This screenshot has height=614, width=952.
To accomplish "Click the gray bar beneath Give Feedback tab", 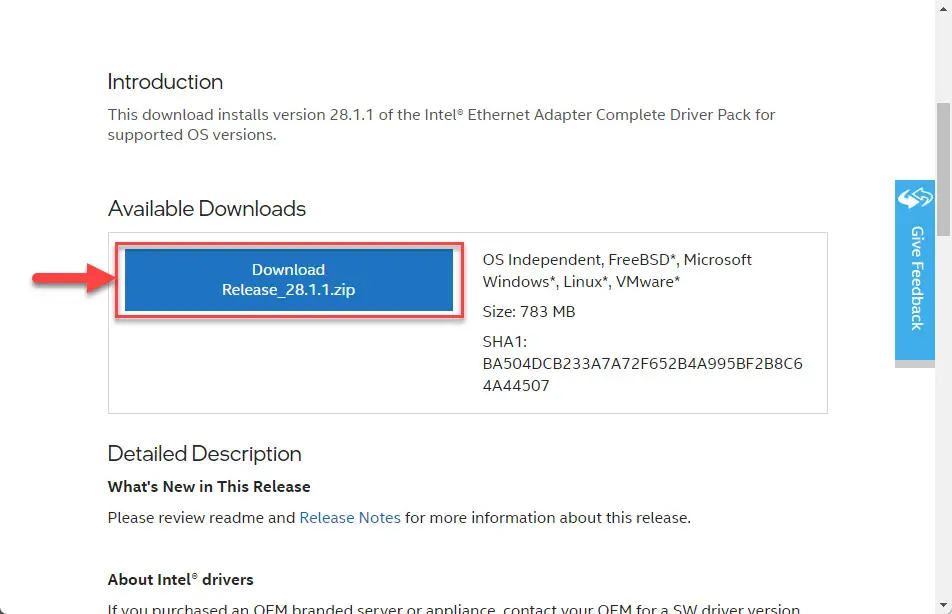I will point(914,364).
